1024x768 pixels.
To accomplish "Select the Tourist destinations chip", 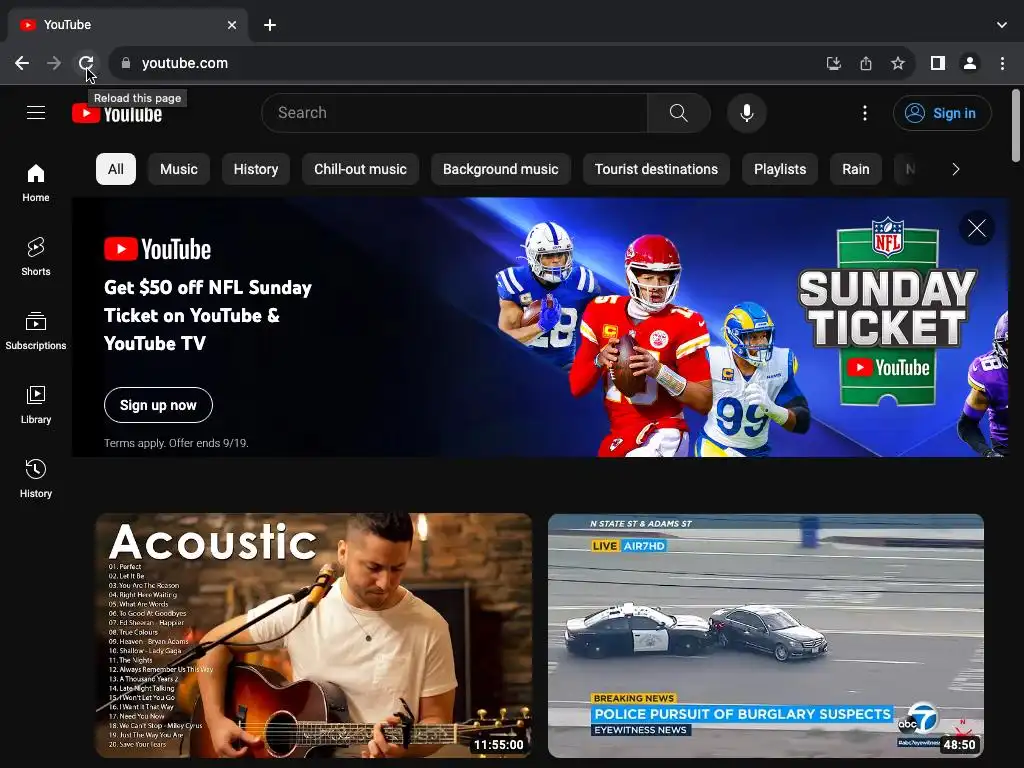I will coord(656,169).
